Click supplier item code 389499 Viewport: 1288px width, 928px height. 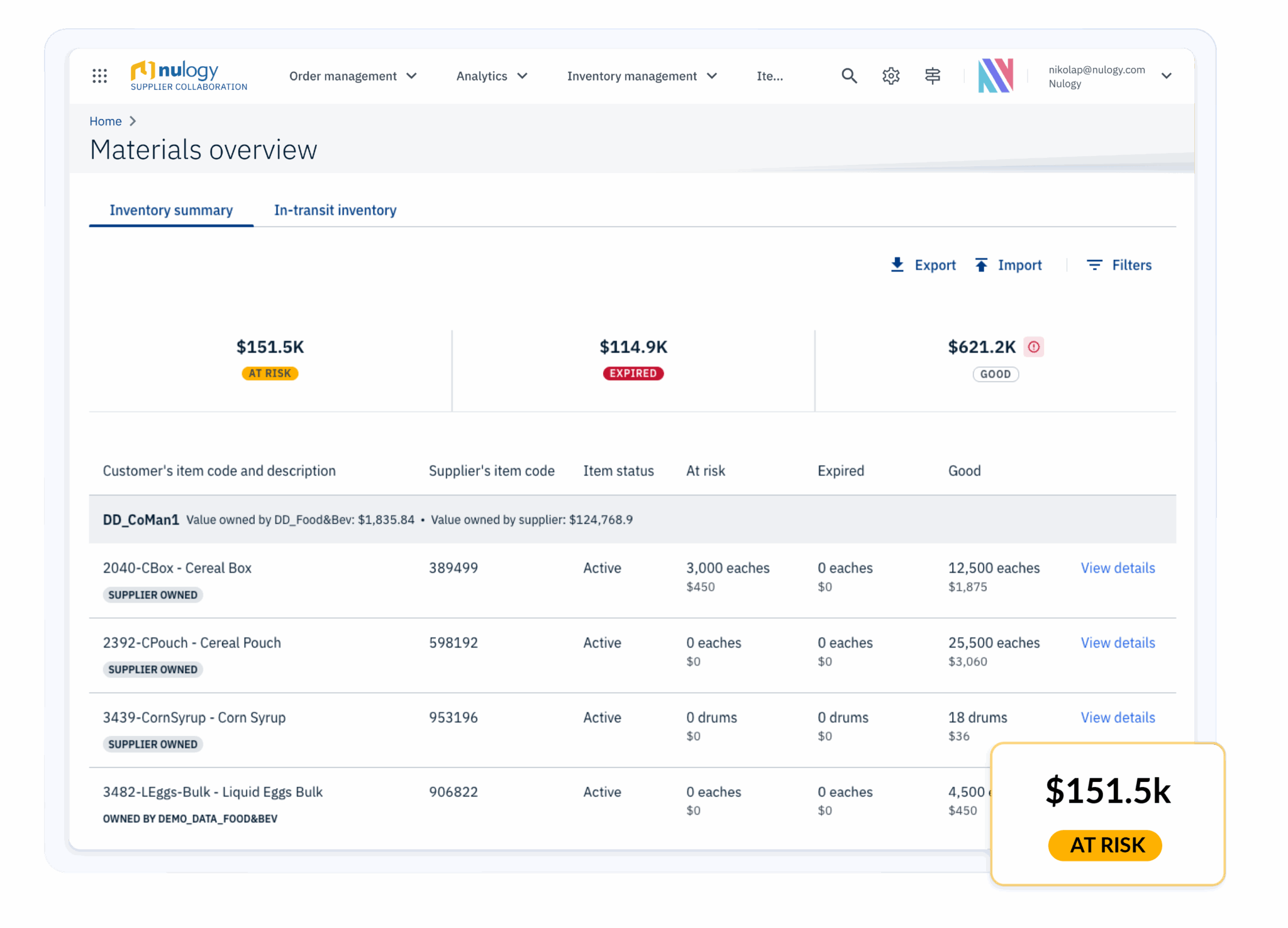tap(453, 568)
